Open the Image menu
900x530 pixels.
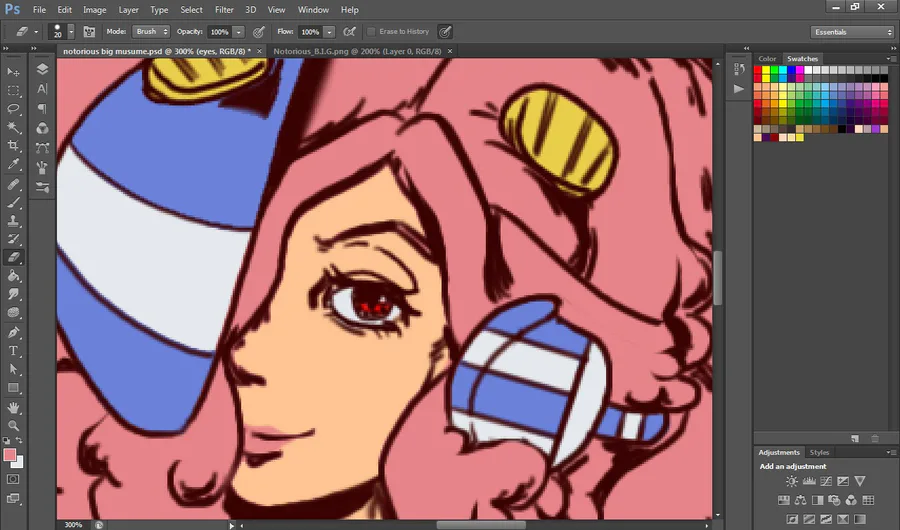click(94, 10)
